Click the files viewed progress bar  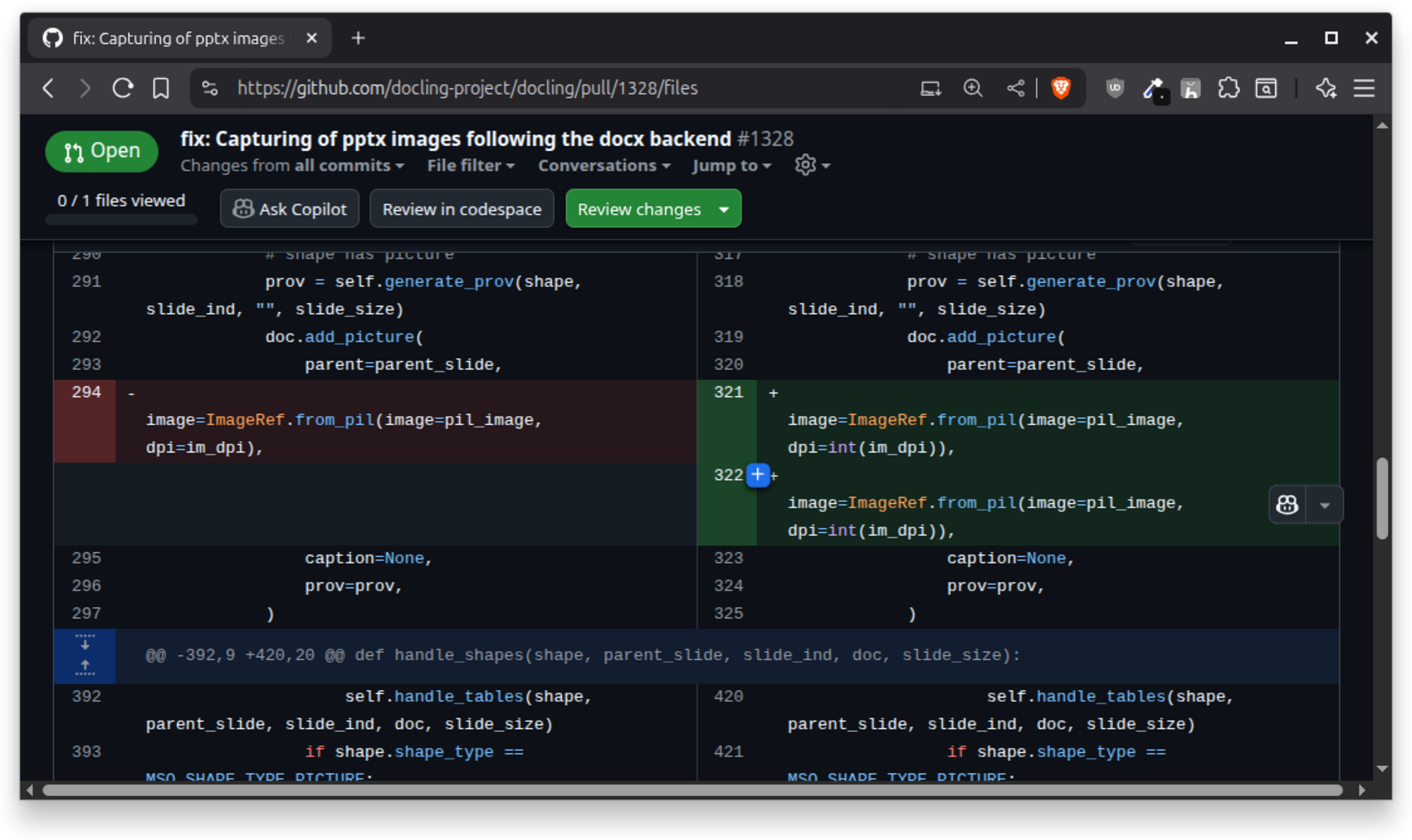pos(121,220)
